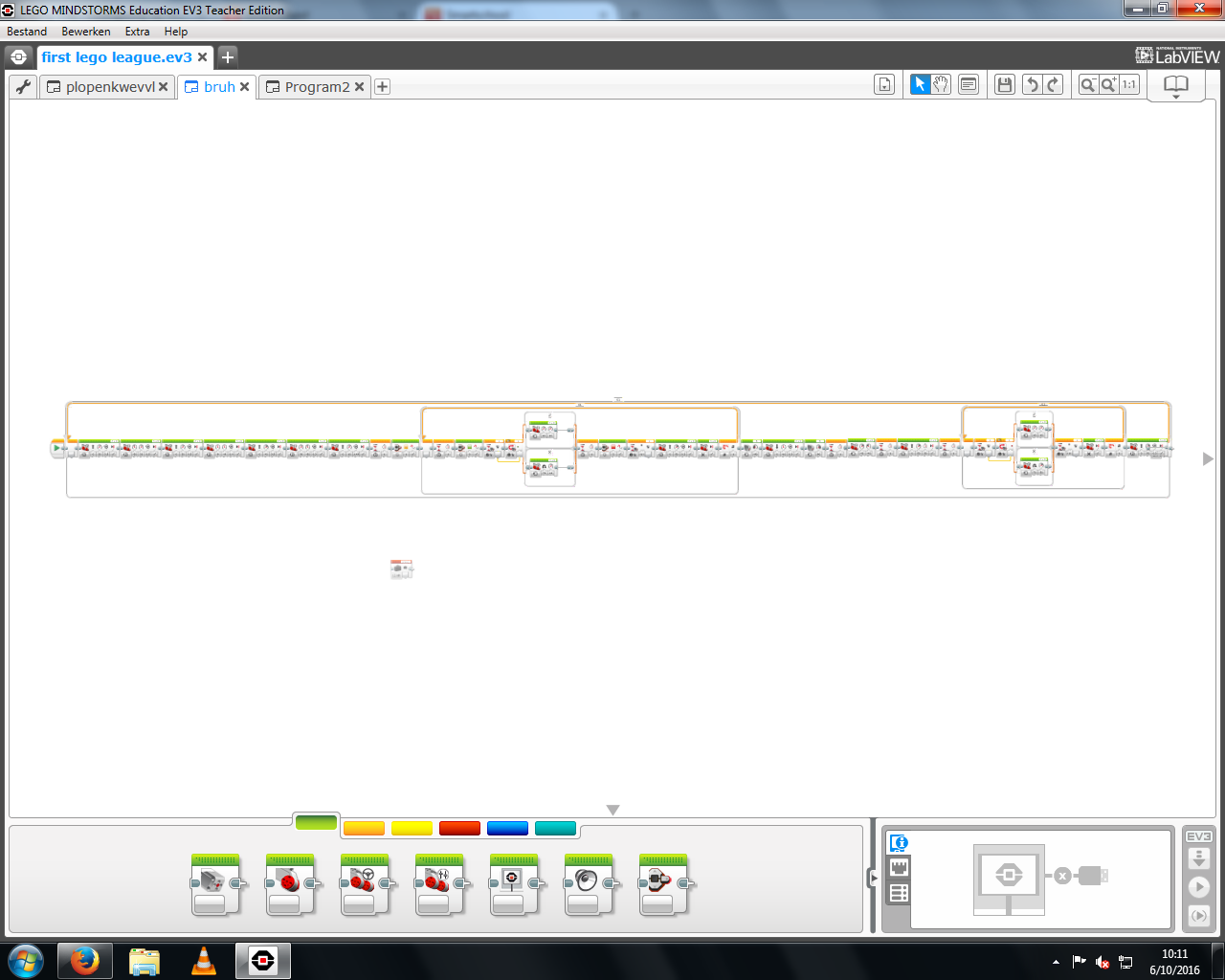Viewport: 1225px width, 980px height.
Task: Activate the Select pointer tool
Action: pyautogui.click(x=920, y=85)
